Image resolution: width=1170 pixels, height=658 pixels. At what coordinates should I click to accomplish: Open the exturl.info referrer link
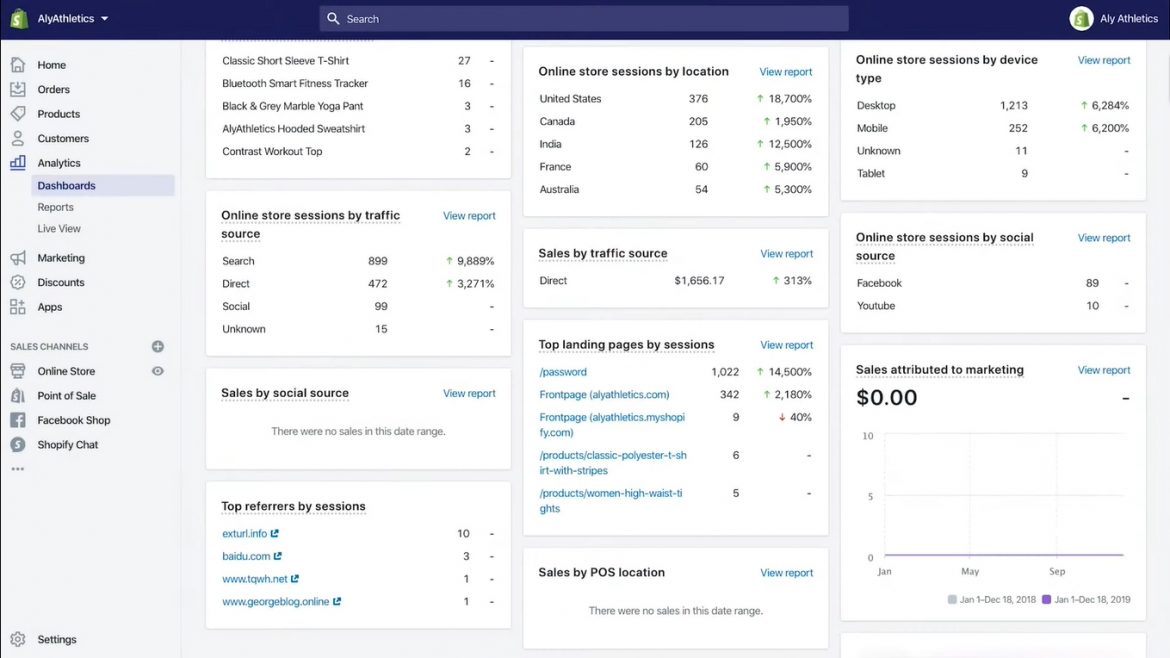(x=243, y=533)
